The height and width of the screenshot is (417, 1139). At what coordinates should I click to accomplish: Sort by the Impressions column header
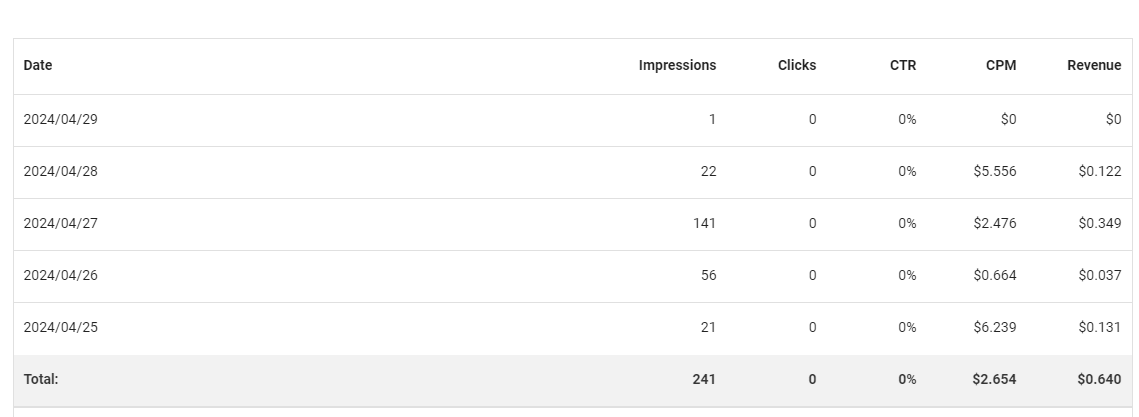(677, 65)
